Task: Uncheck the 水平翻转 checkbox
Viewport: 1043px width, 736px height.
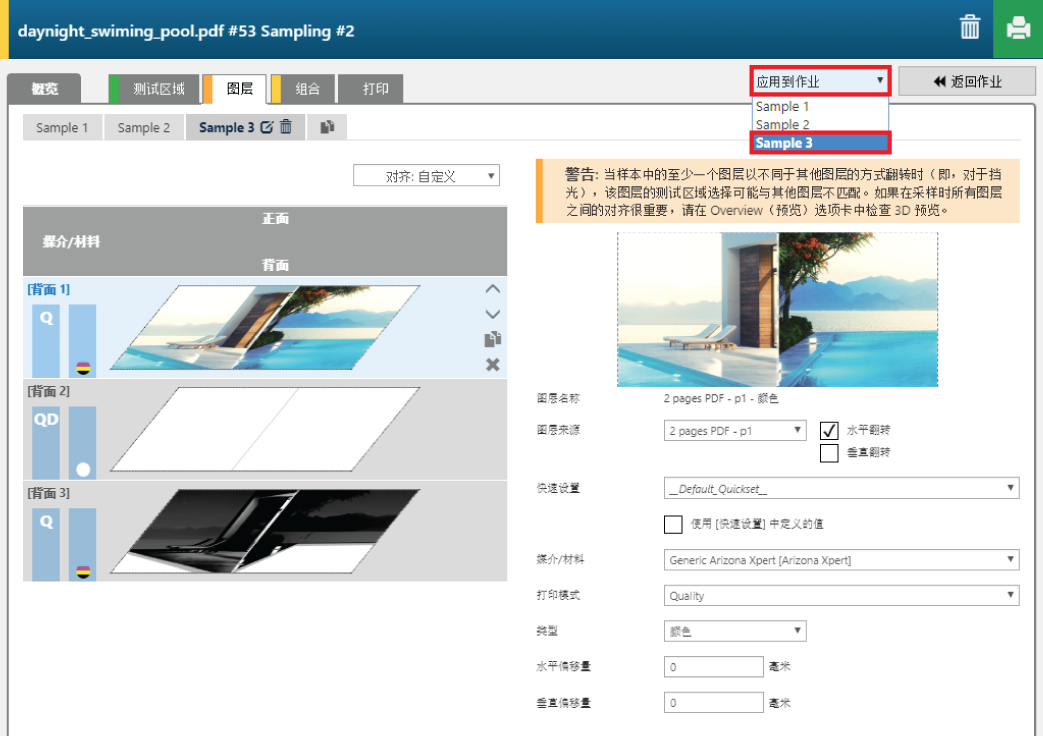Action: [x=828, y=430]
